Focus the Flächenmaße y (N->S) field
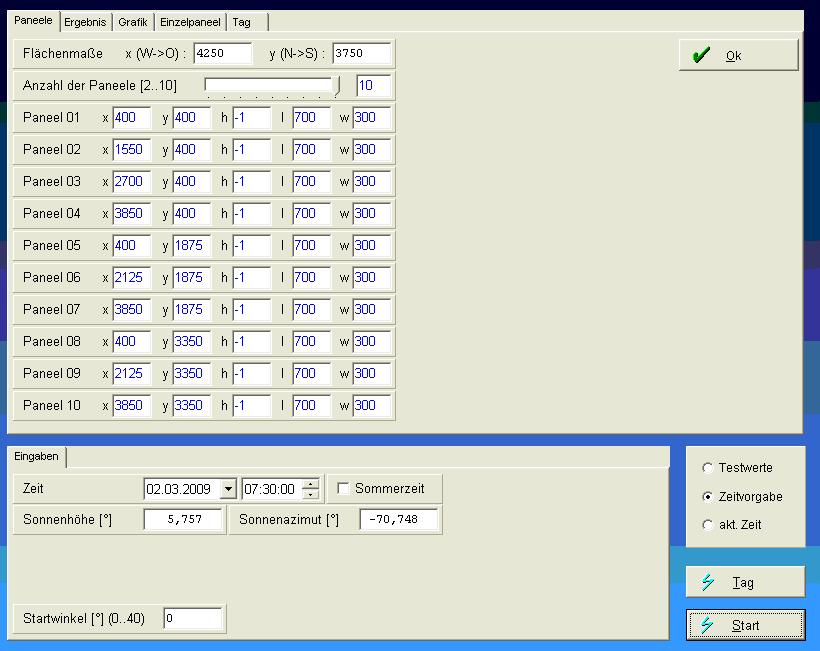 (x=362, y=54)
